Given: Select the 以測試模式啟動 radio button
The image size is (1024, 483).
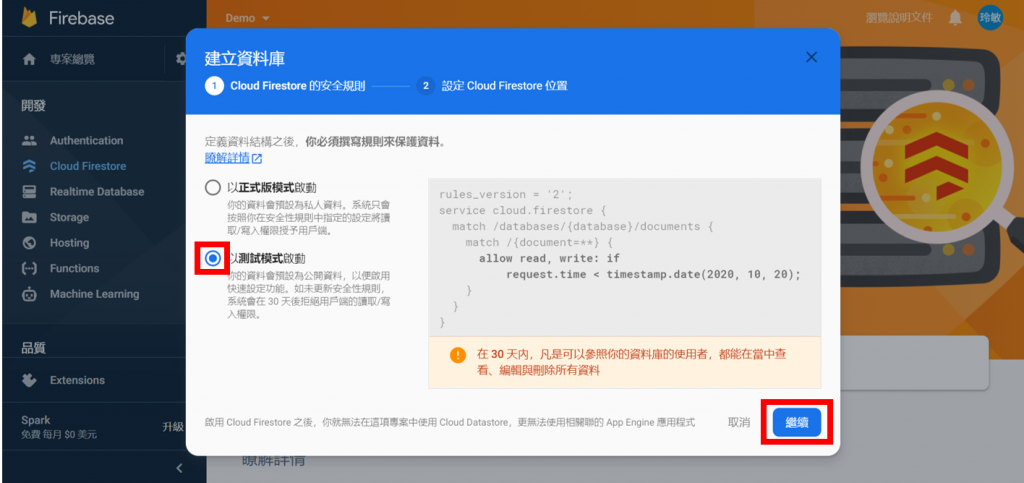Looking at the screenshot, I should coord(213,258).
